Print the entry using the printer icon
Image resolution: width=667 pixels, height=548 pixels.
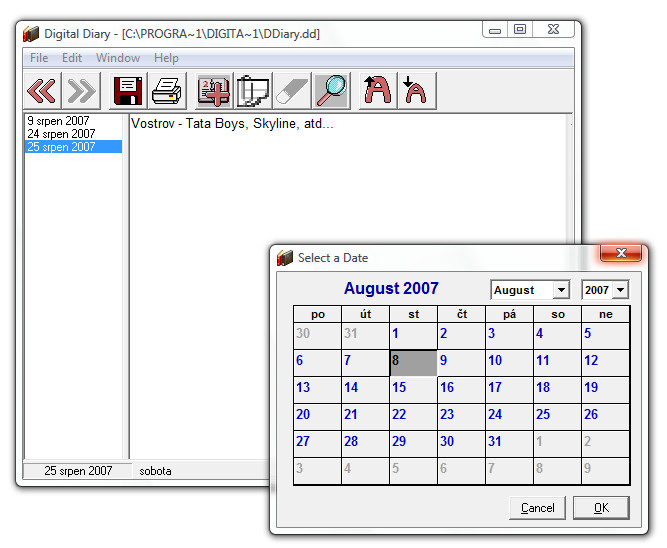167,91
